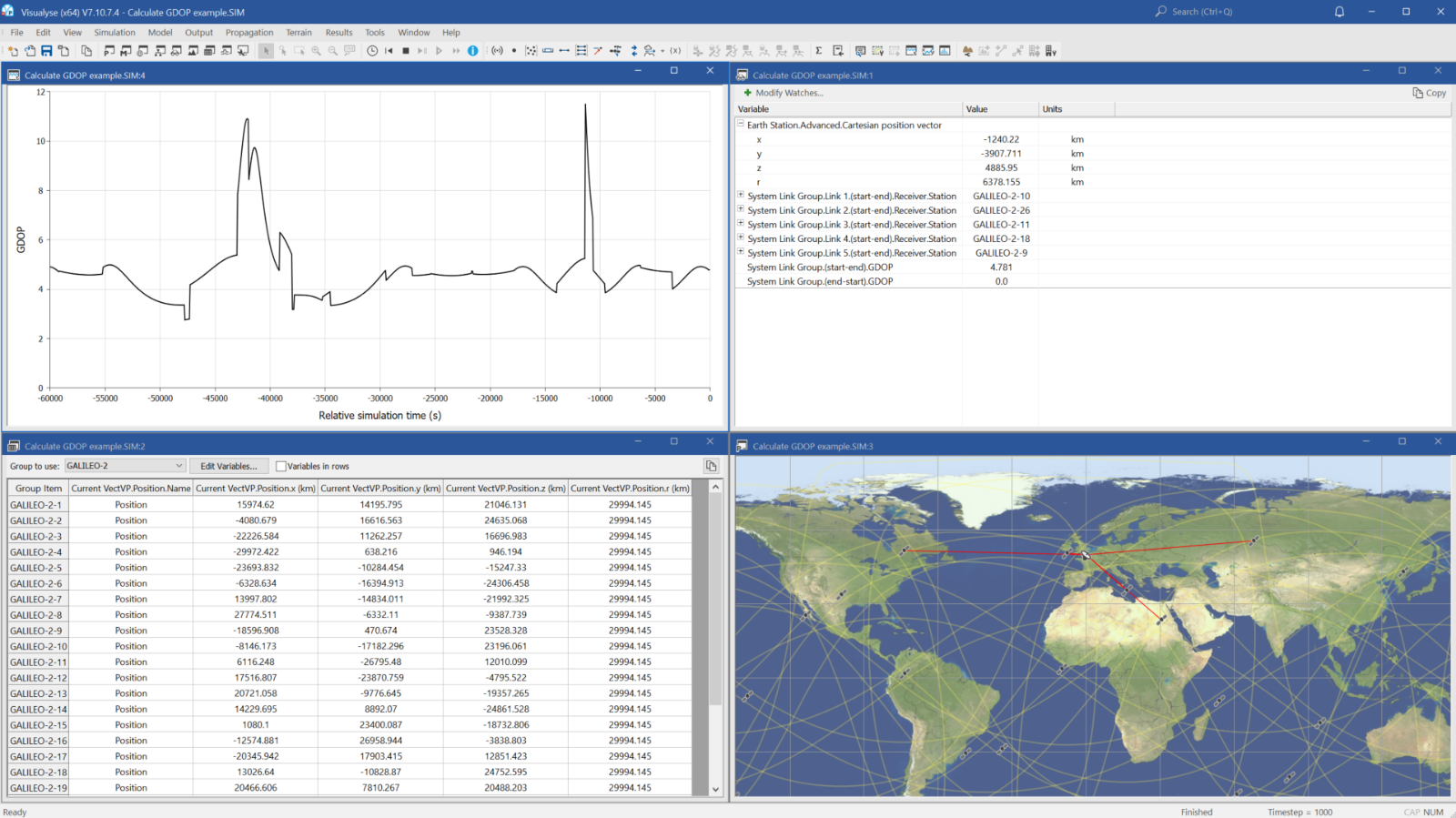Viewport: 1456px width, 818px height.
Task: Click the table's vertical scrollbar thumb
Action: (x=715, y=601)
